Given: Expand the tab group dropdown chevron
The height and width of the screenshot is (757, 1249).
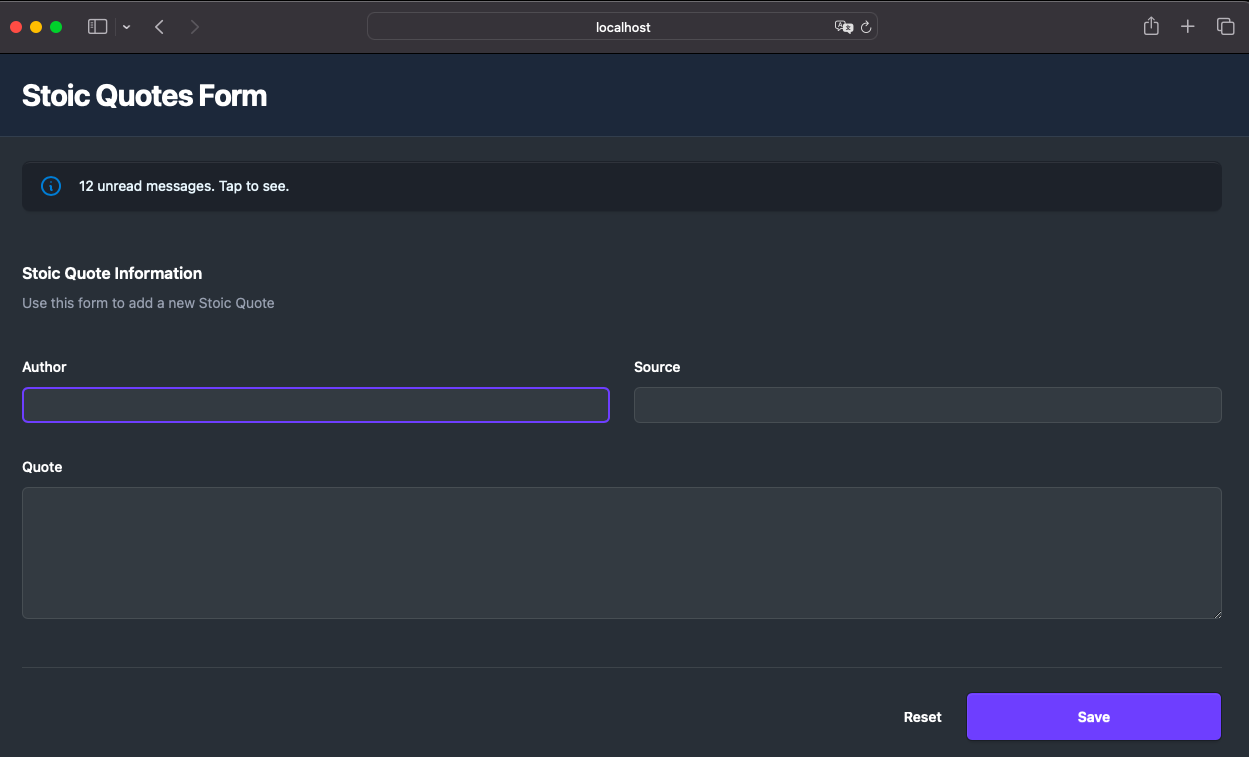Looking at the screenshot, I should pyautogui.click(x=126, y=27).
